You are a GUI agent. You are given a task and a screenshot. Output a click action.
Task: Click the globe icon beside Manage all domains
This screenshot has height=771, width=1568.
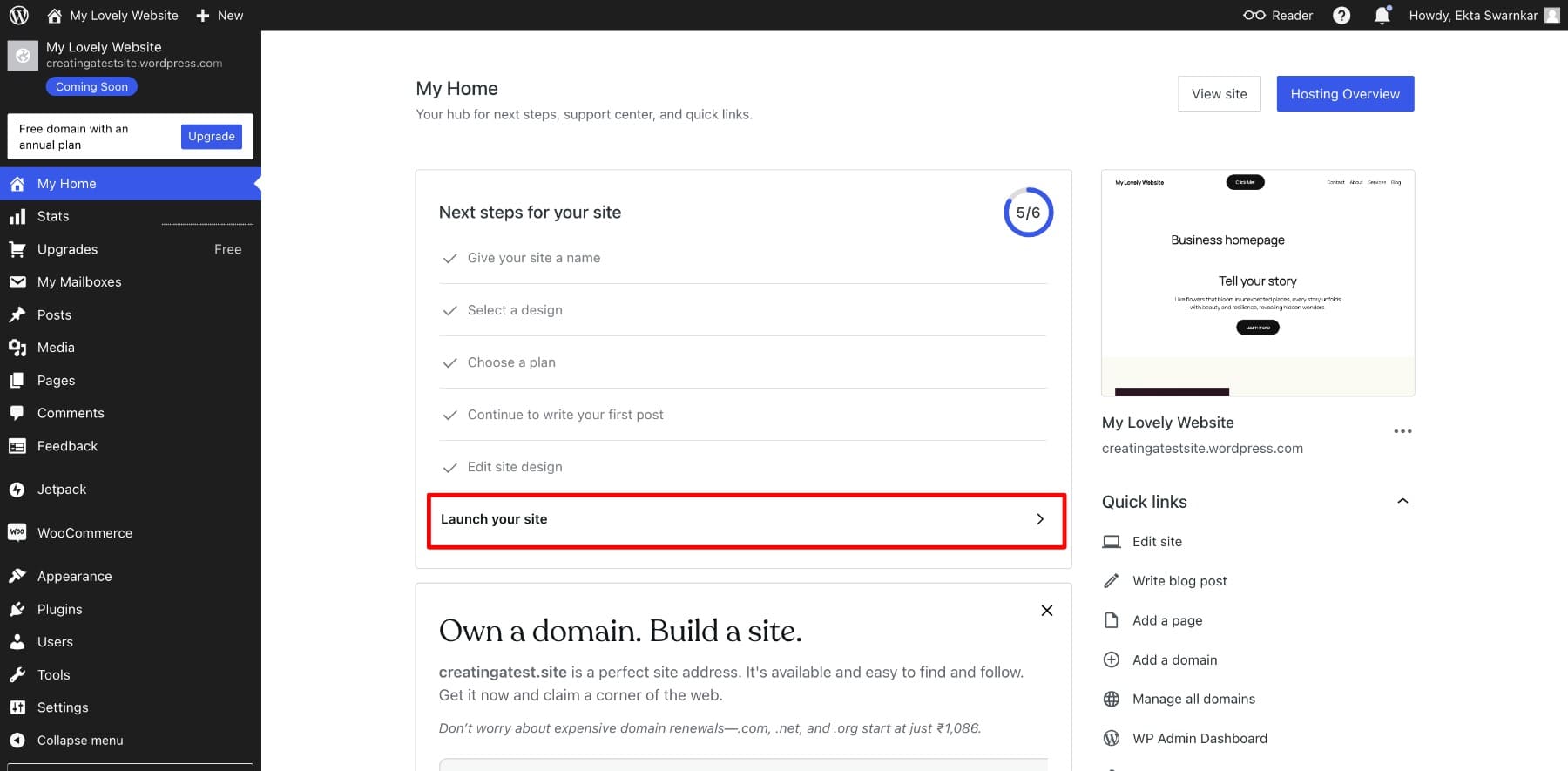point(1112,699)
